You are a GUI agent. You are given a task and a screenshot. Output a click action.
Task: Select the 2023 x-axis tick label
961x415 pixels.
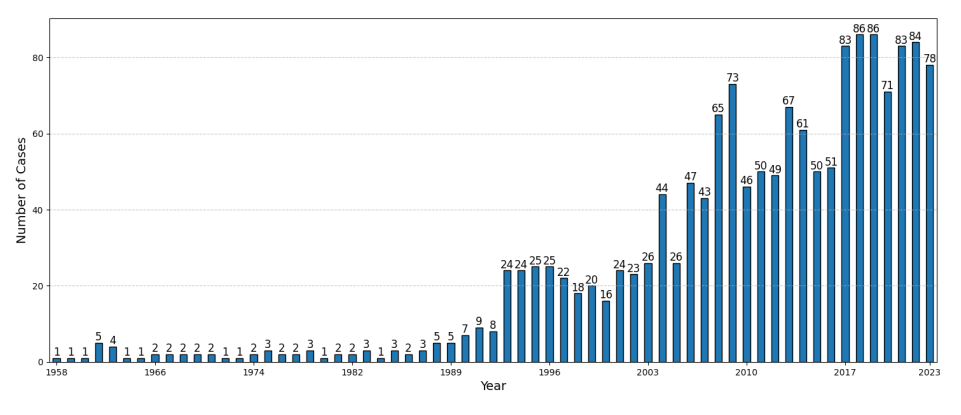pos(930,372)
